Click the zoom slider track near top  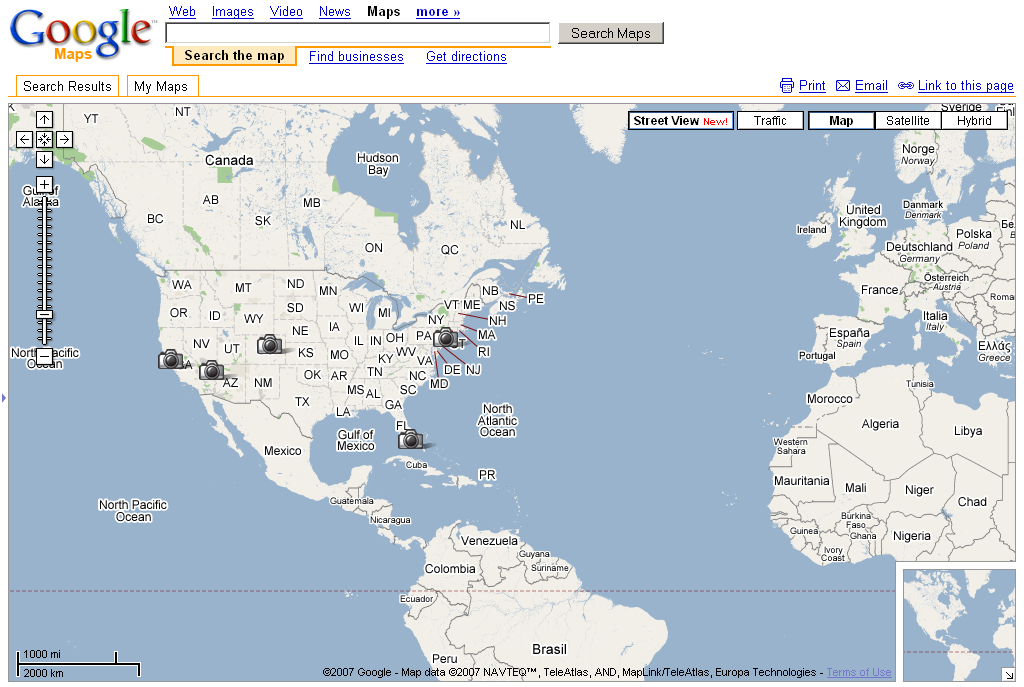(44, 209)
